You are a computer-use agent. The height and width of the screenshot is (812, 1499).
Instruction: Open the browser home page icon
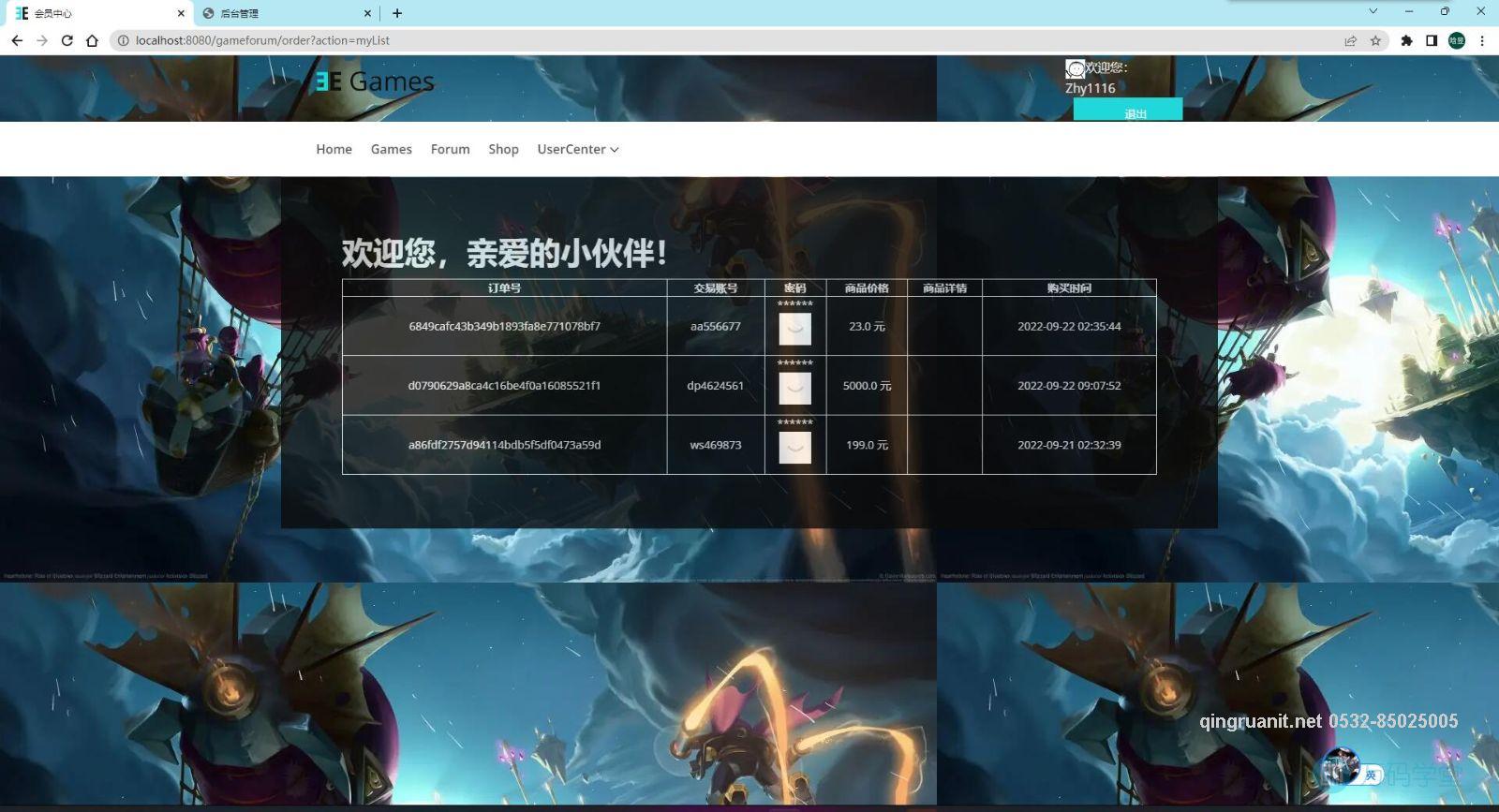pos(92,40)
